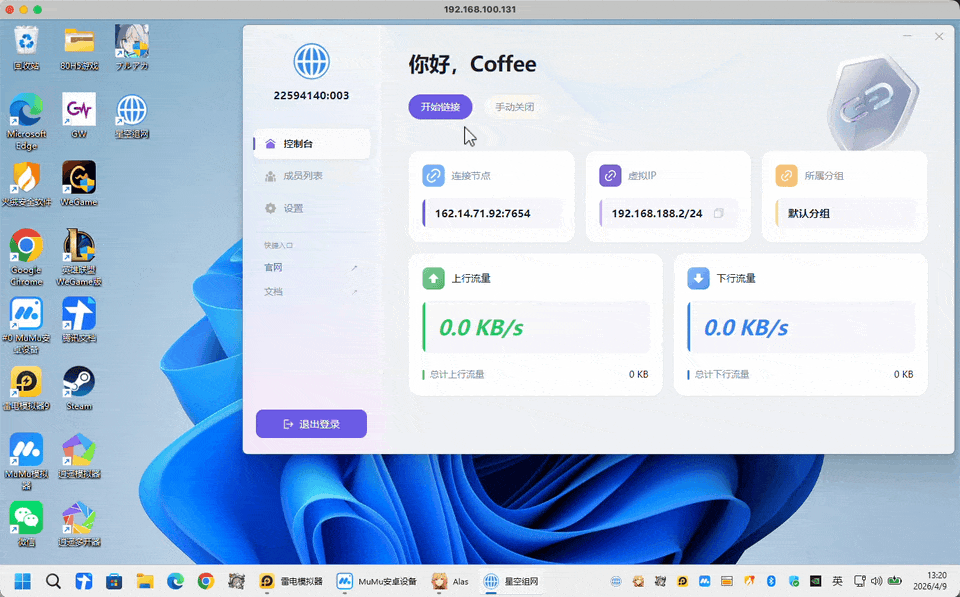This screenshot has width=960, height=597.
Task: Open the 成员列表 sidebar tab
Action: [x=312, y=176]
